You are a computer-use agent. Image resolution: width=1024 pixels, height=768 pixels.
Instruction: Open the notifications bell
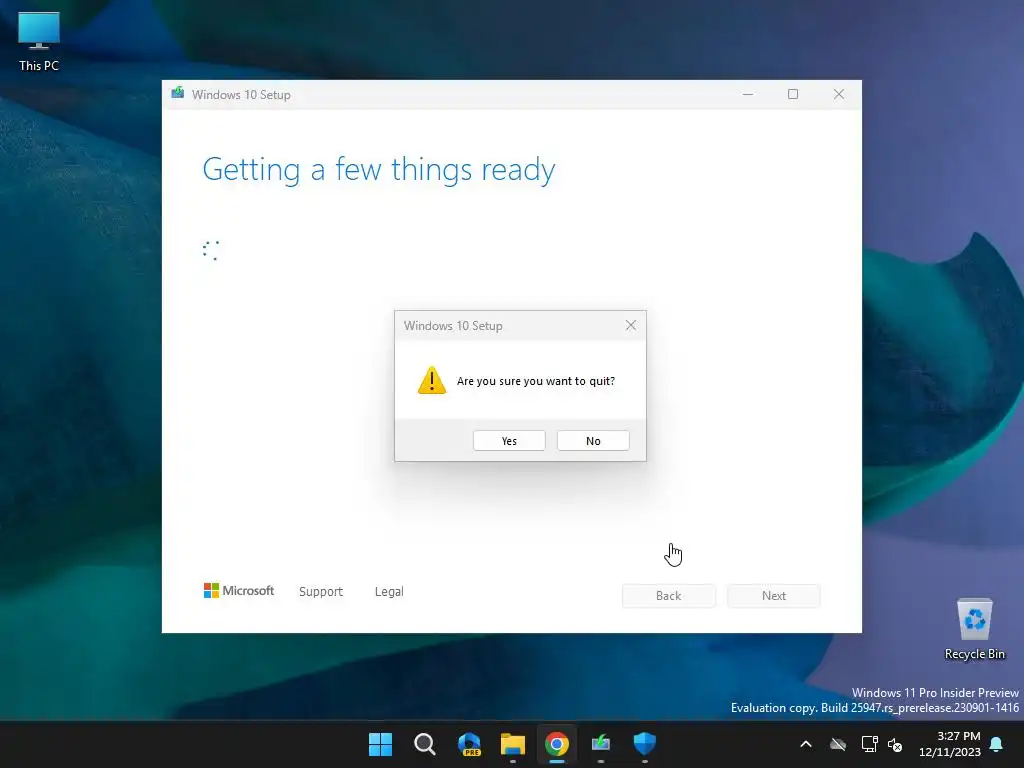coord(997,744)
